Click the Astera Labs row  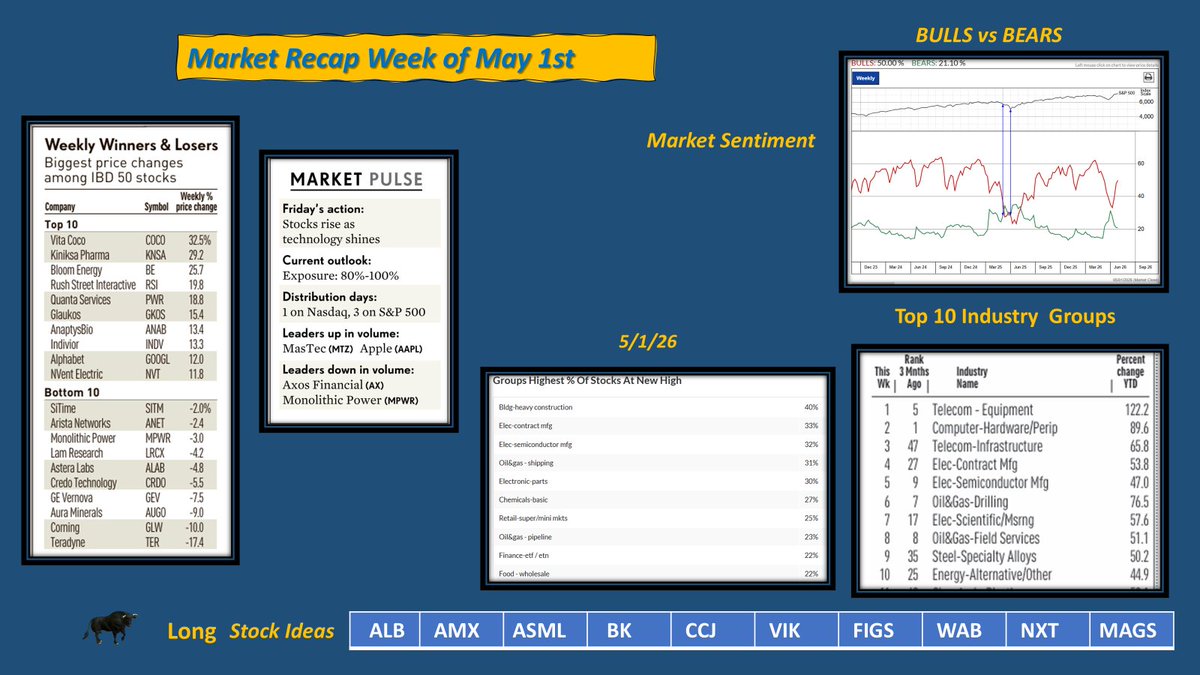pos(129,468)
